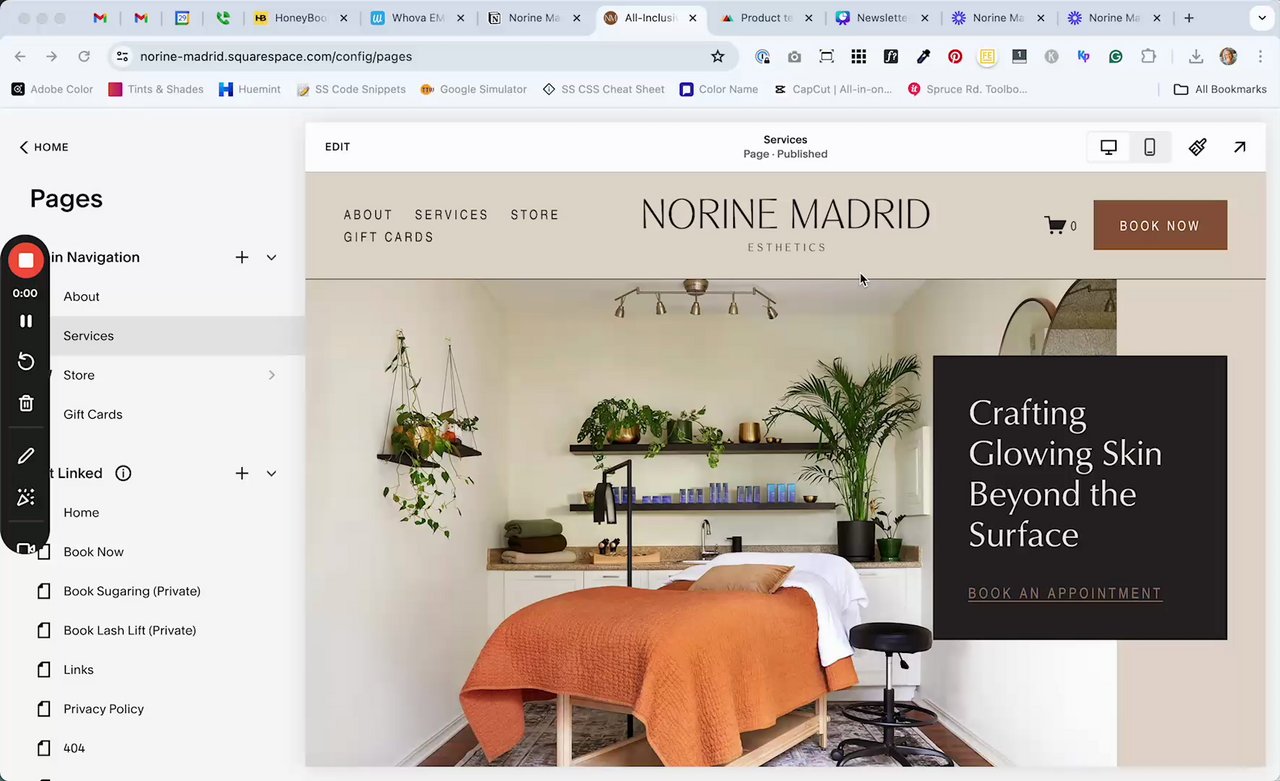The width and height of the screenshot is (1280, 781).
Task: Switch to the HoneyBook tab
Action: (299, 18)
